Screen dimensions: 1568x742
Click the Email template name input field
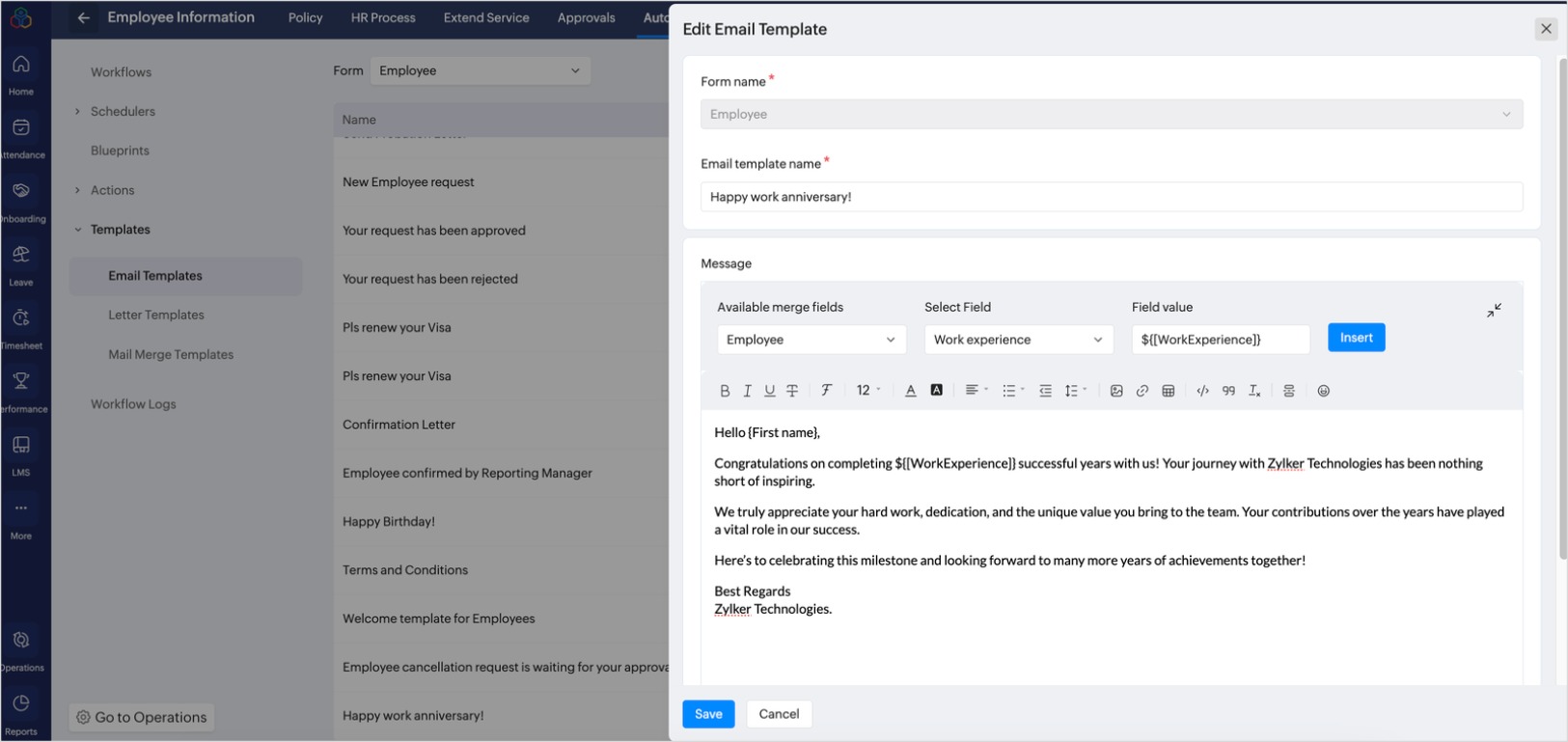[x=1111, y=197]
